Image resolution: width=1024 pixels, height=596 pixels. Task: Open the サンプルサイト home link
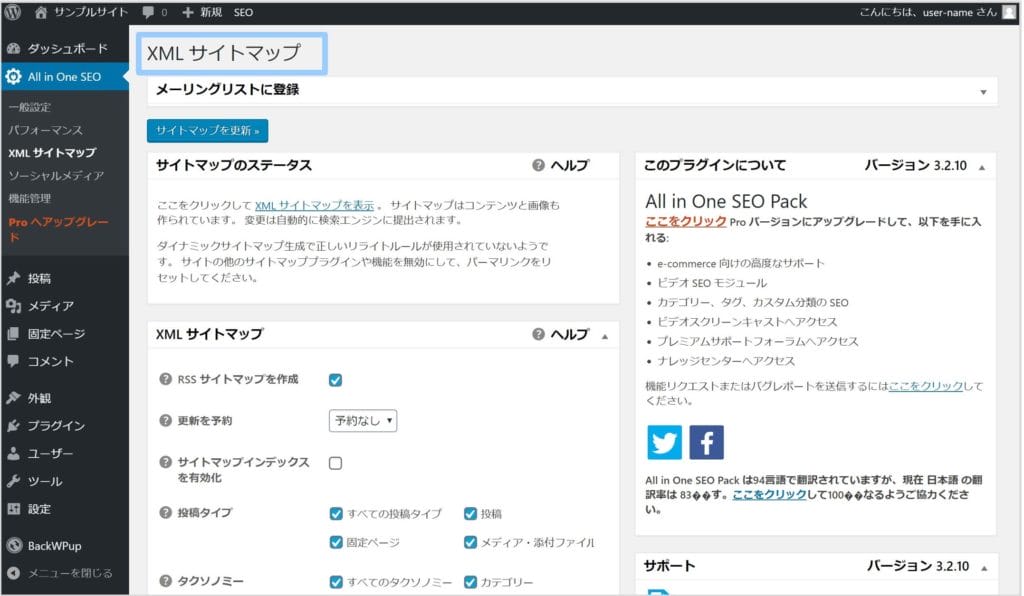(x=81, y=12)
